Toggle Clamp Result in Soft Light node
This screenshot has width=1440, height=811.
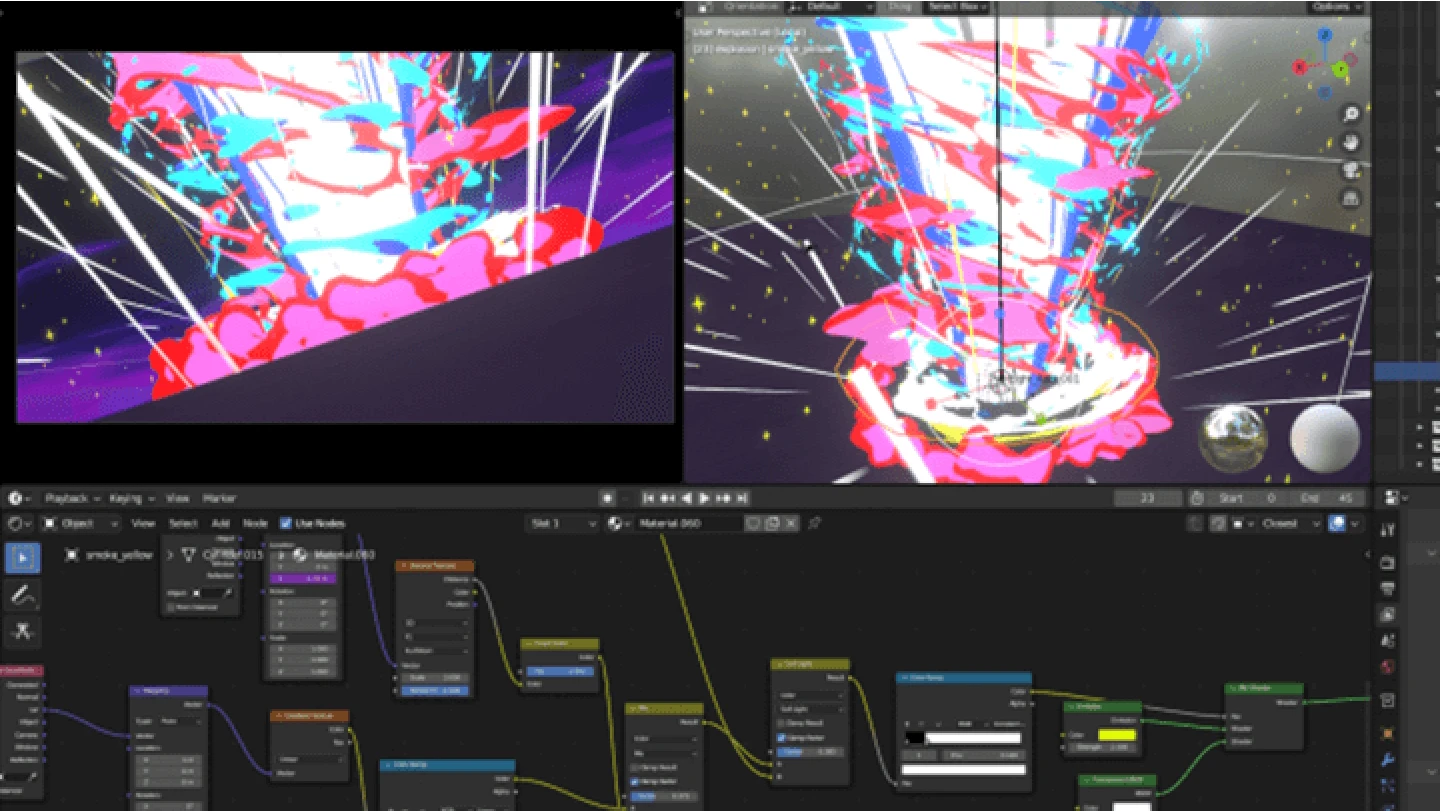click(x=781, y=723)
